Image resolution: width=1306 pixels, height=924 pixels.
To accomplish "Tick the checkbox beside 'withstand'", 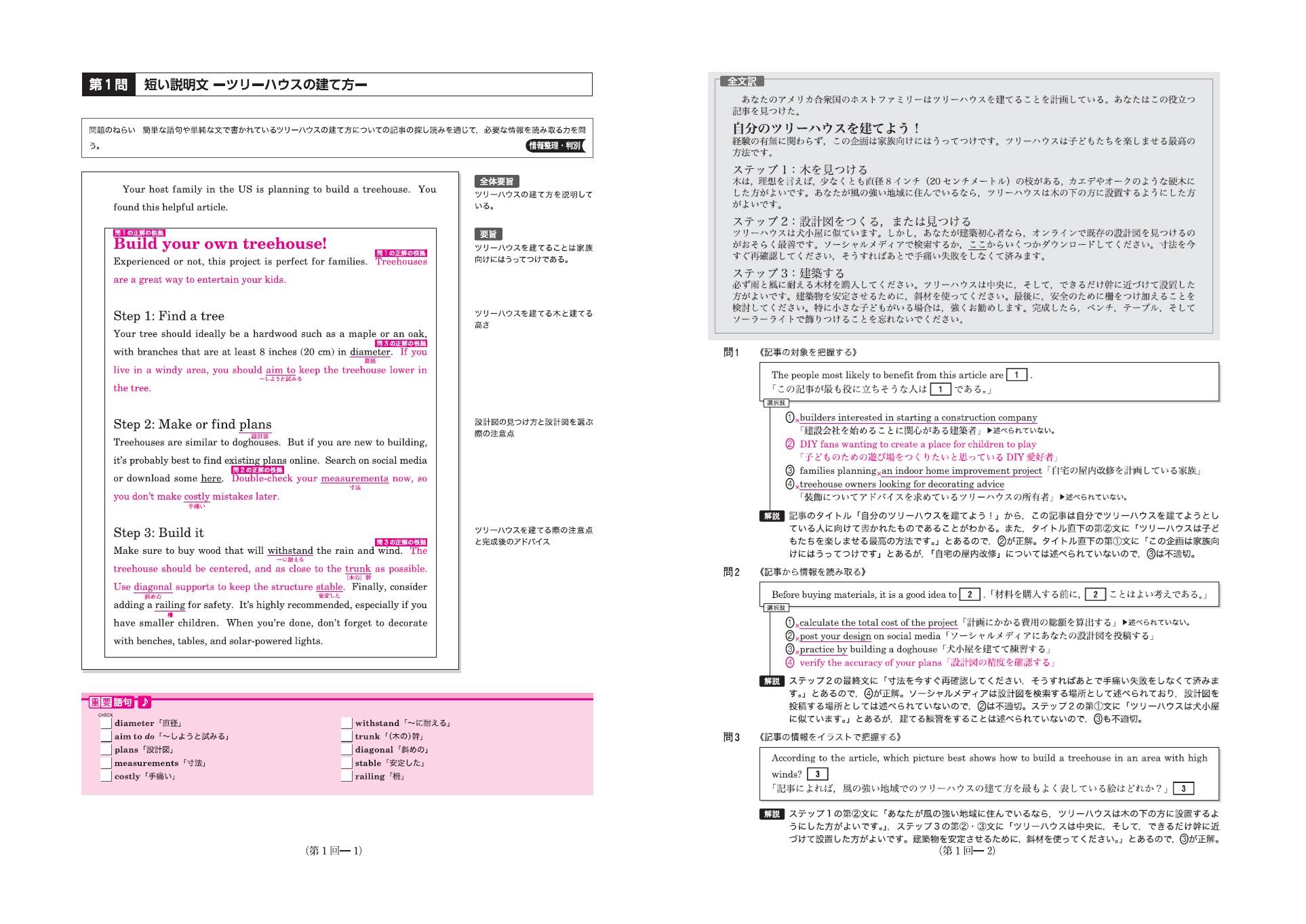I will click(x=347, y=723).
